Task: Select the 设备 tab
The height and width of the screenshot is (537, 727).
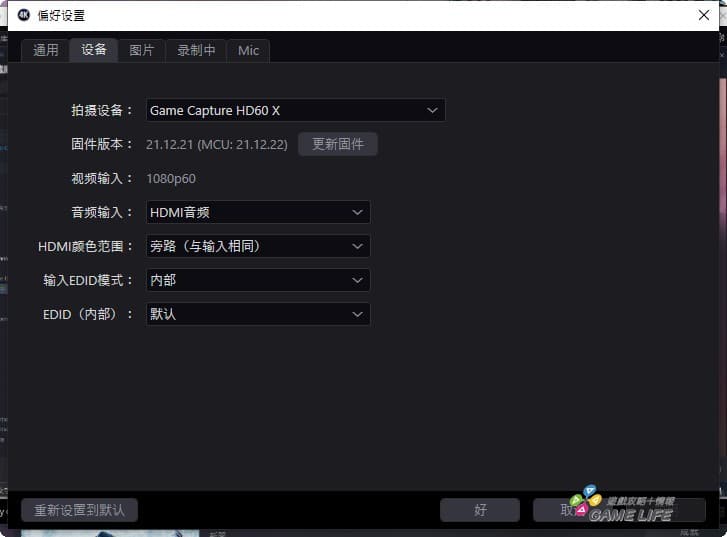Action: pos(94,50)
